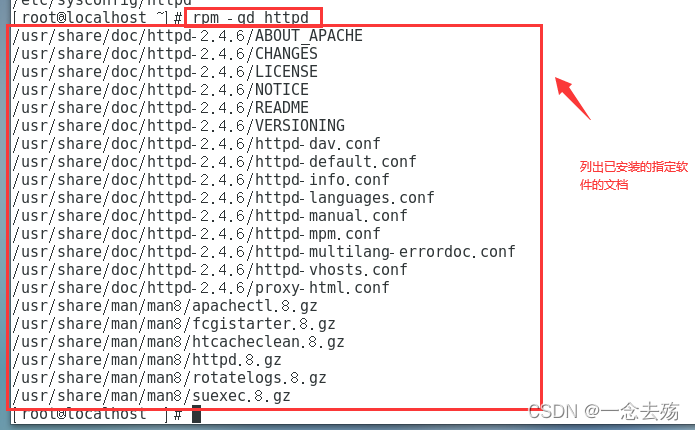
Task: Select the suexec.8.gz man page line
Action: 152,396
